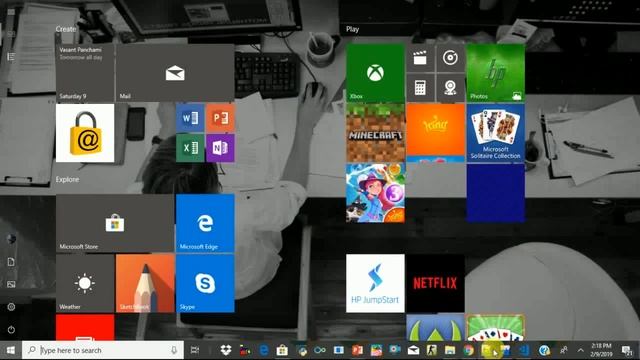This screenshot has width=640, height=360.
Task: Open Settings gear in Start sidebar
Action: (x=11, y=307)
